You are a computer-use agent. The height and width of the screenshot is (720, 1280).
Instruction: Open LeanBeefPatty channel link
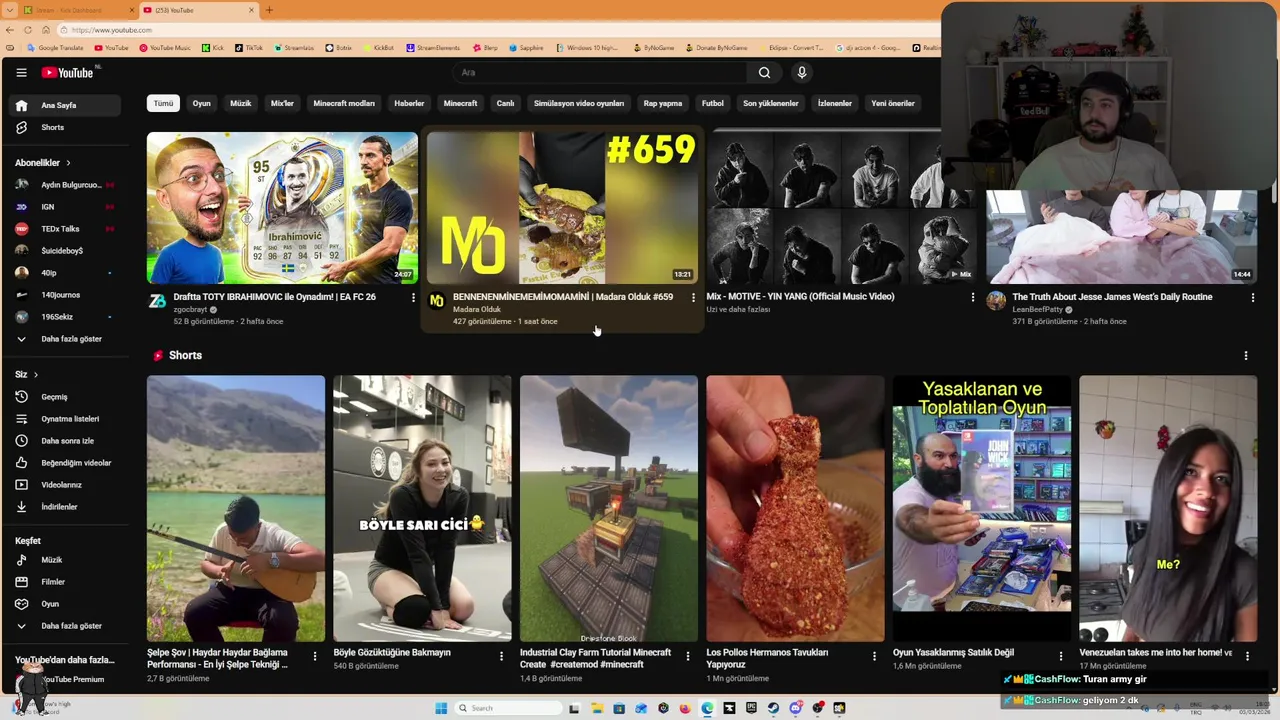(1039, 310)
